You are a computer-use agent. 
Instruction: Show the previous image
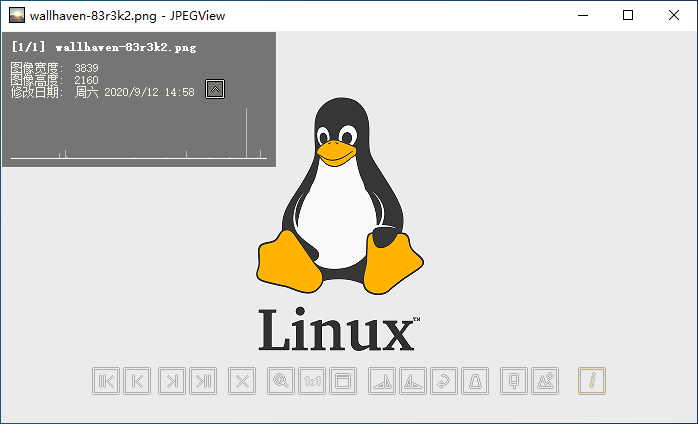[137, 381]
